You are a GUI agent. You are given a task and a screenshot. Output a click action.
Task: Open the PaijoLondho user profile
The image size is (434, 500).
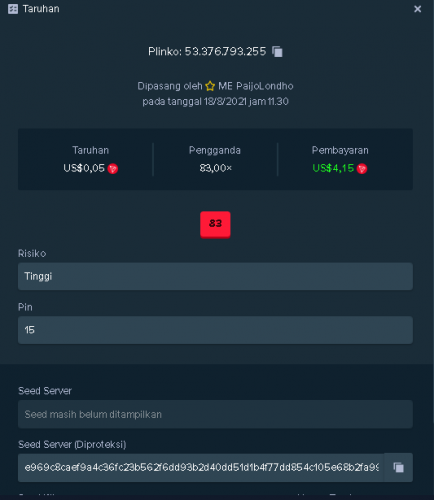click(x=256, y=86)
